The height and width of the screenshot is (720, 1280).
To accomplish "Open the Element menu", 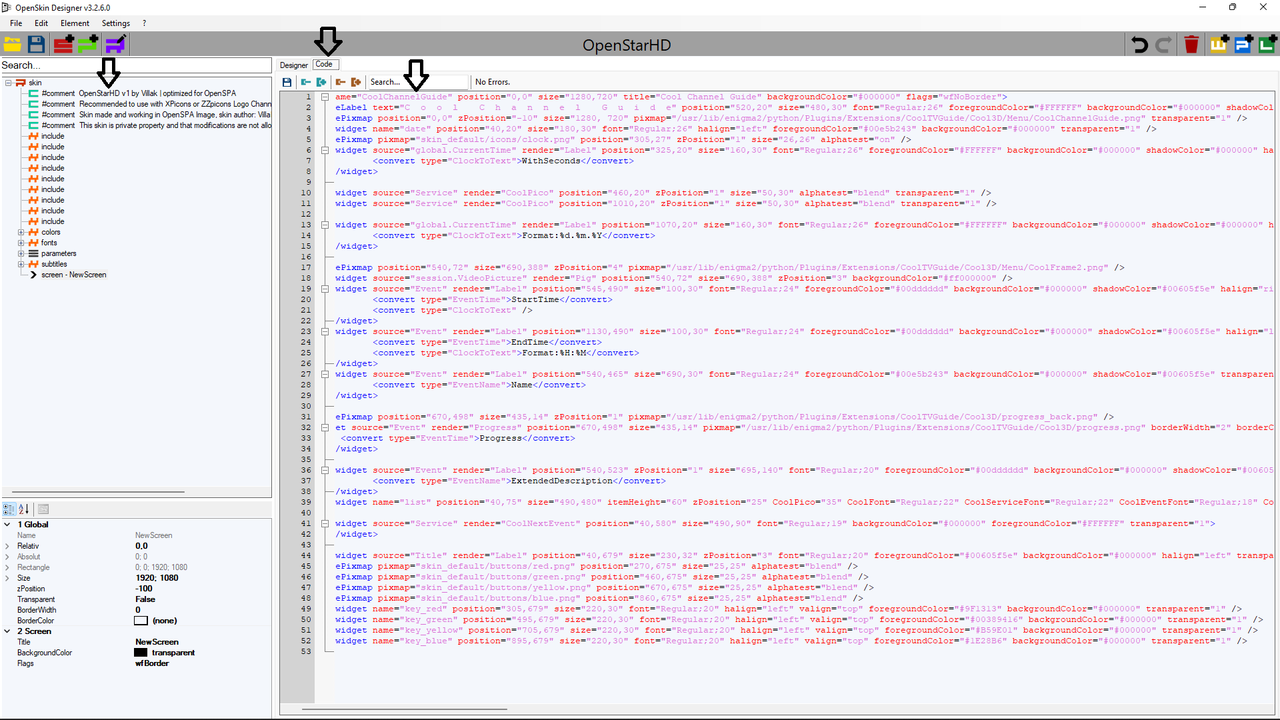I will (x=75, y=23).
